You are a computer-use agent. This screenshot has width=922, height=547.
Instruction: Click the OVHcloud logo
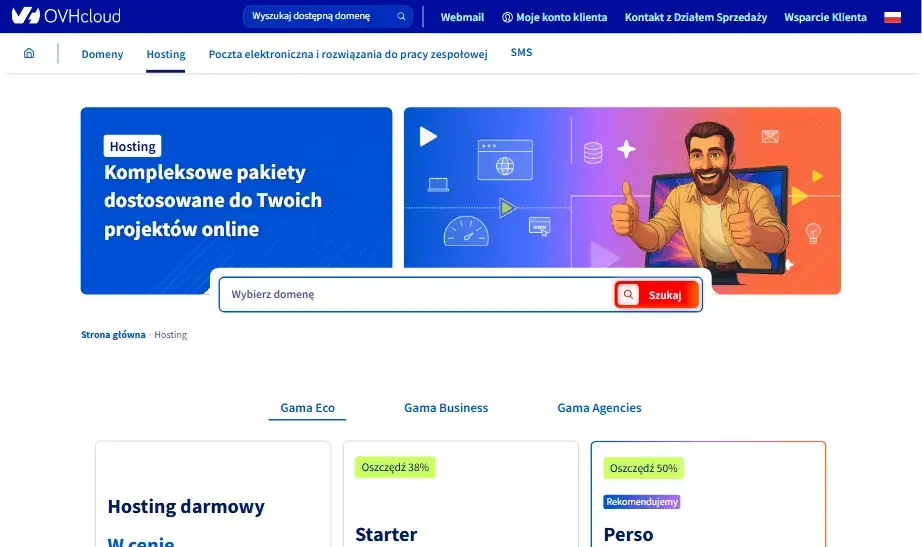66,16
